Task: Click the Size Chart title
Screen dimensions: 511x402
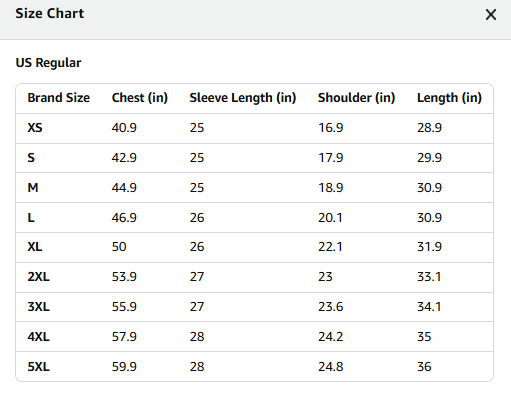Action: [50, 14]
